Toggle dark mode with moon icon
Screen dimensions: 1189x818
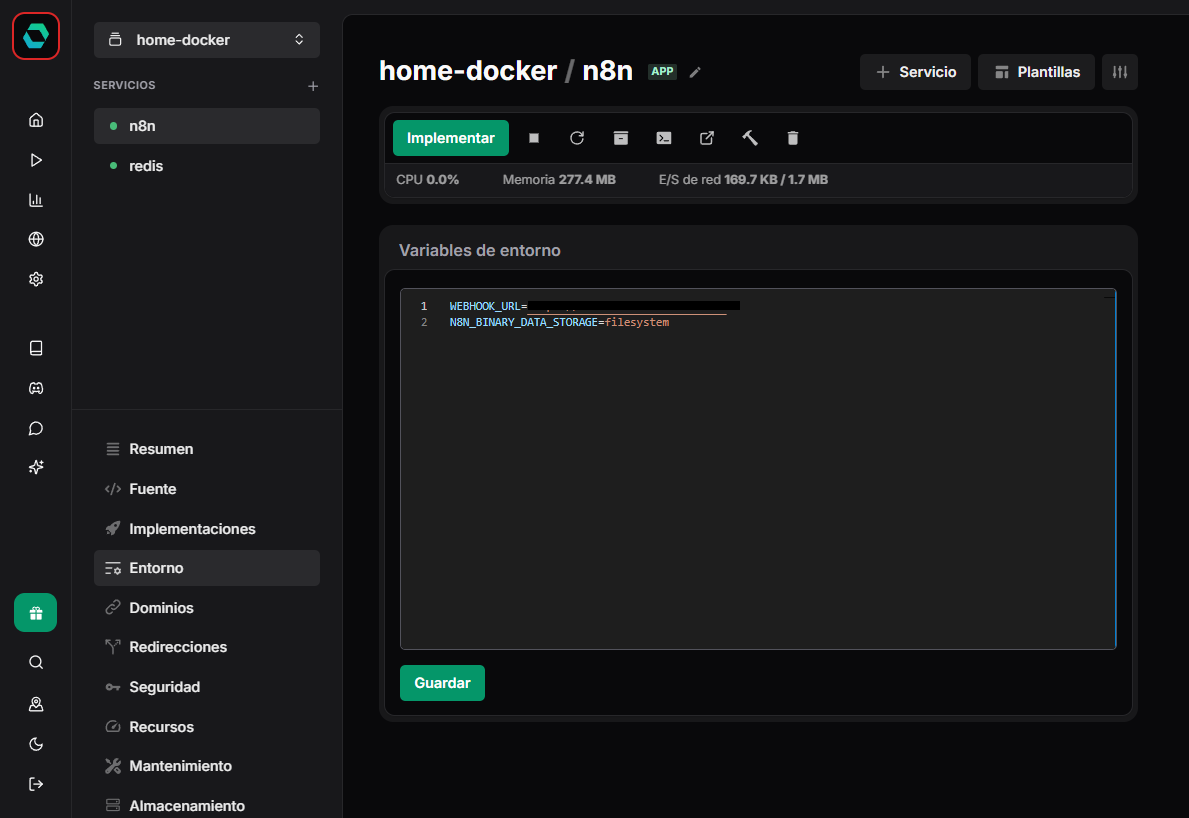pos(36,744)
